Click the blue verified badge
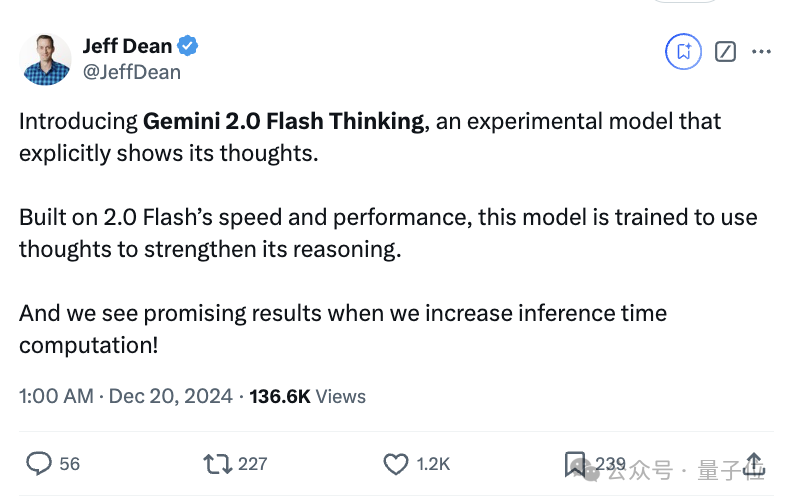 tap(188, 46)
